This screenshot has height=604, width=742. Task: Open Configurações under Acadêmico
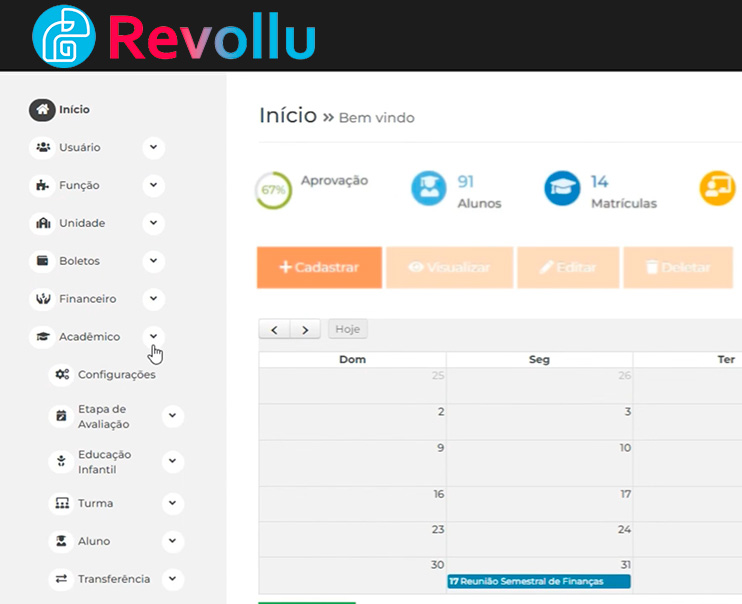116,374
